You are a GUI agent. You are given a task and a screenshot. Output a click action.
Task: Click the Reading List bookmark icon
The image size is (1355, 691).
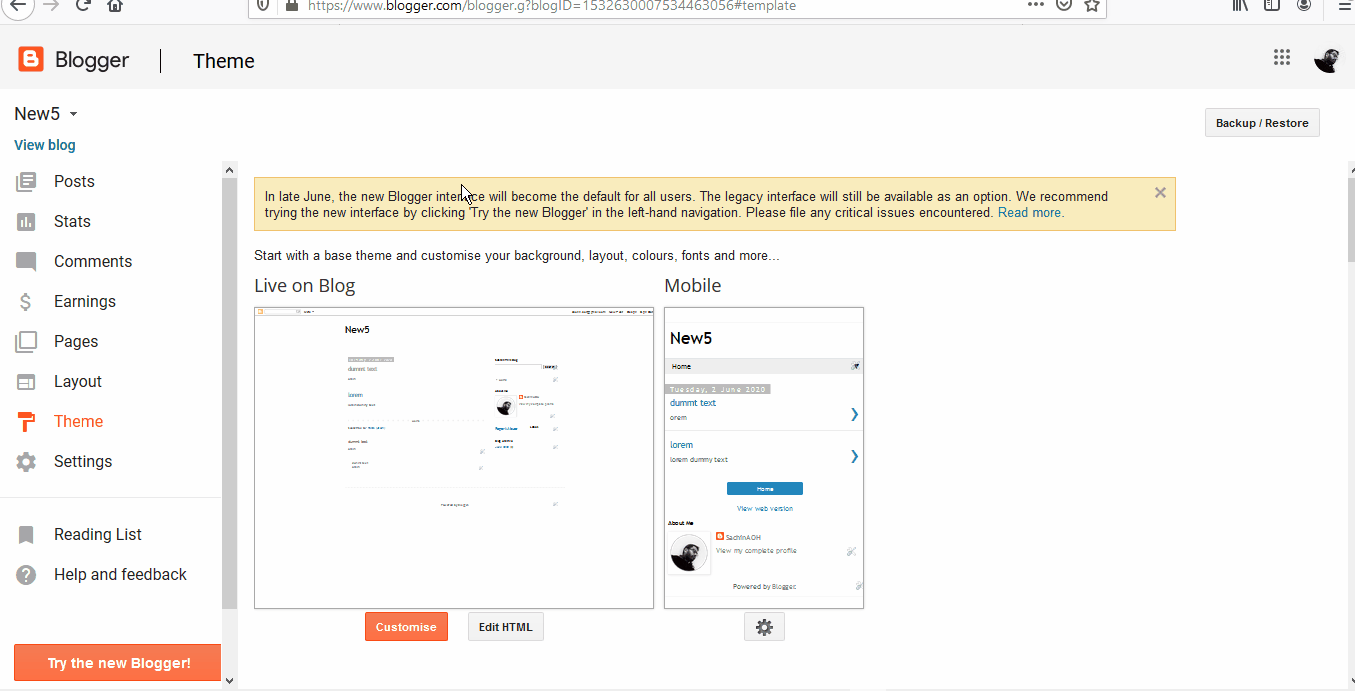point(26,535)
